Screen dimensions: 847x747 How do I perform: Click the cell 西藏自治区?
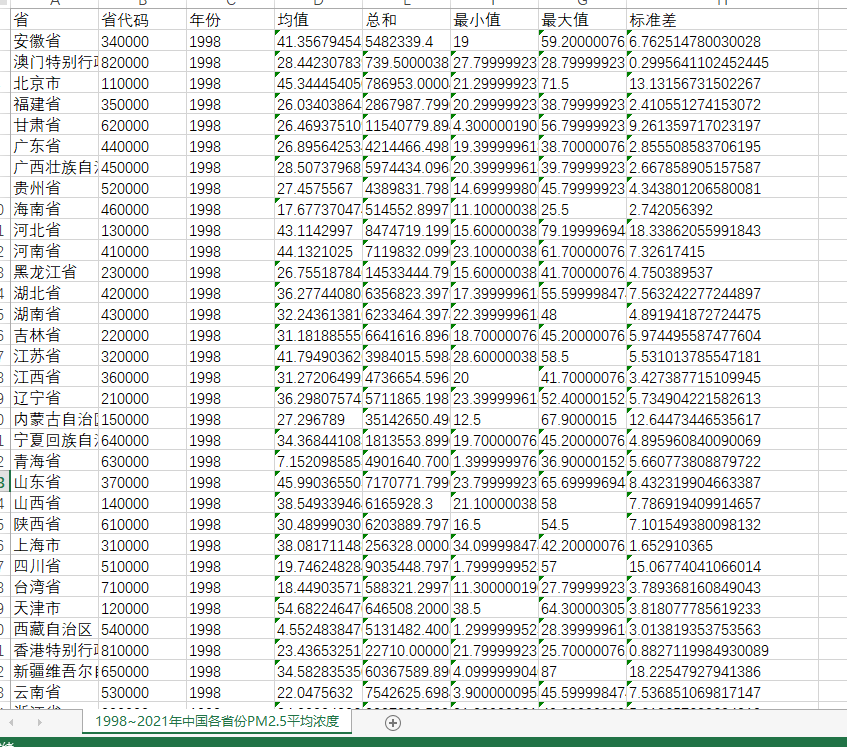pyautogui.click(x=55, y=630)
